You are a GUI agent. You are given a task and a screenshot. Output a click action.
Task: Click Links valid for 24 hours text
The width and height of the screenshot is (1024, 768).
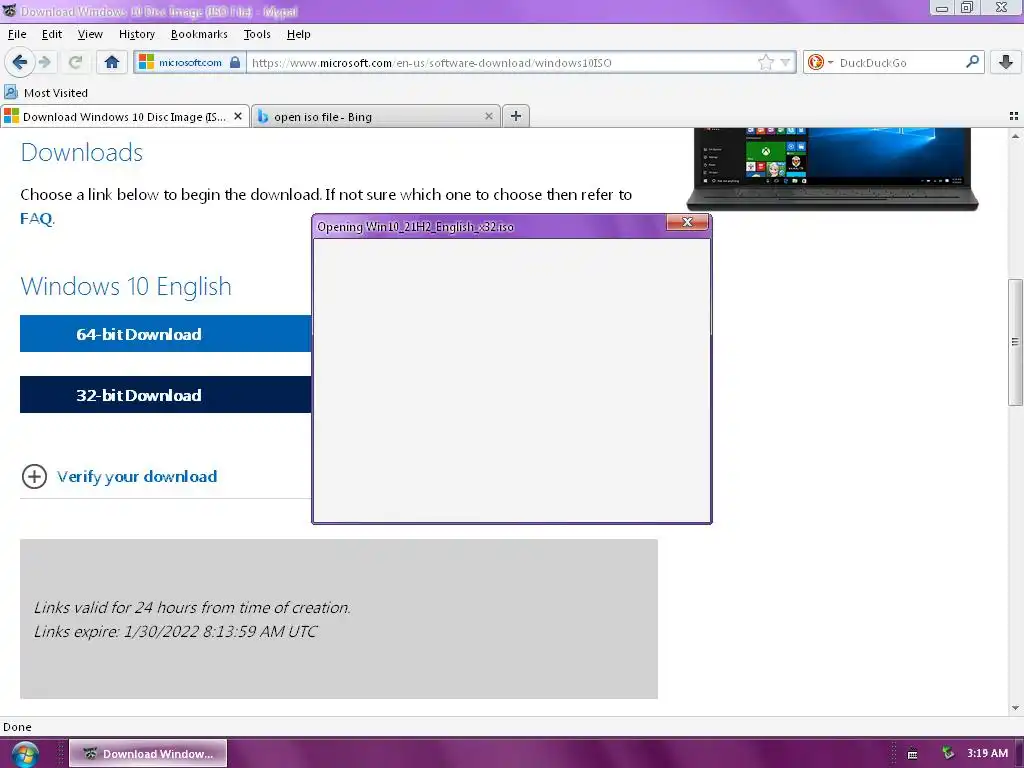pyautogui.click(x=192, y=607)
